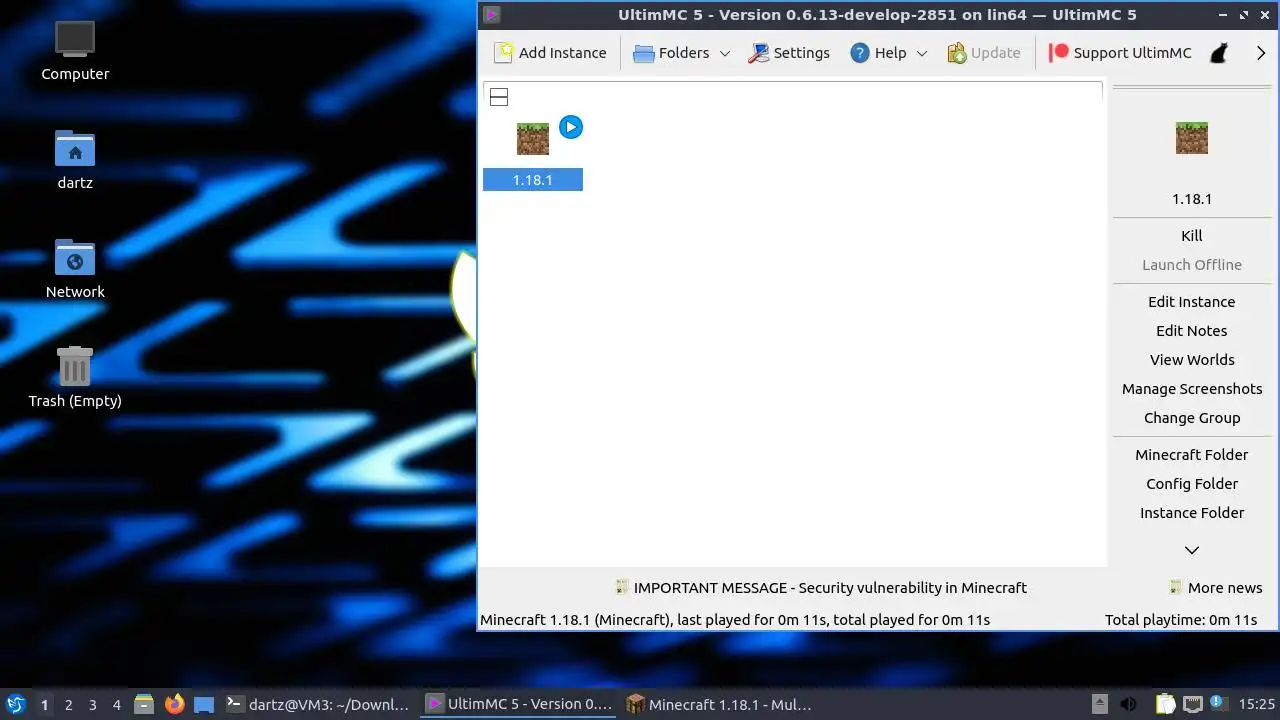1280x720 pixels.
Task: Open the Instance Folder
Action: 1192,513
